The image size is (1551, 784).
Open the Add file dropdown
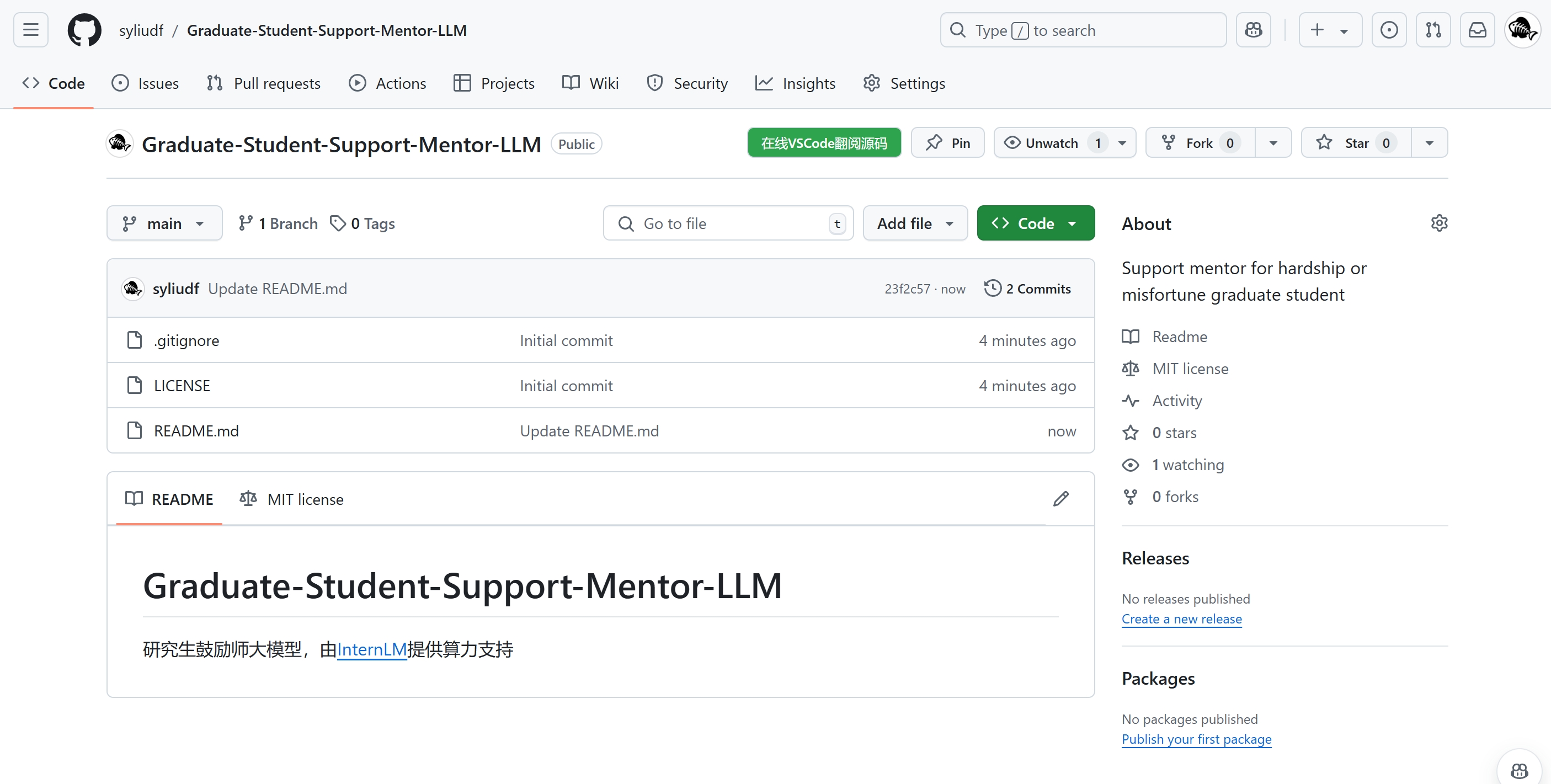tap(915, 223)
